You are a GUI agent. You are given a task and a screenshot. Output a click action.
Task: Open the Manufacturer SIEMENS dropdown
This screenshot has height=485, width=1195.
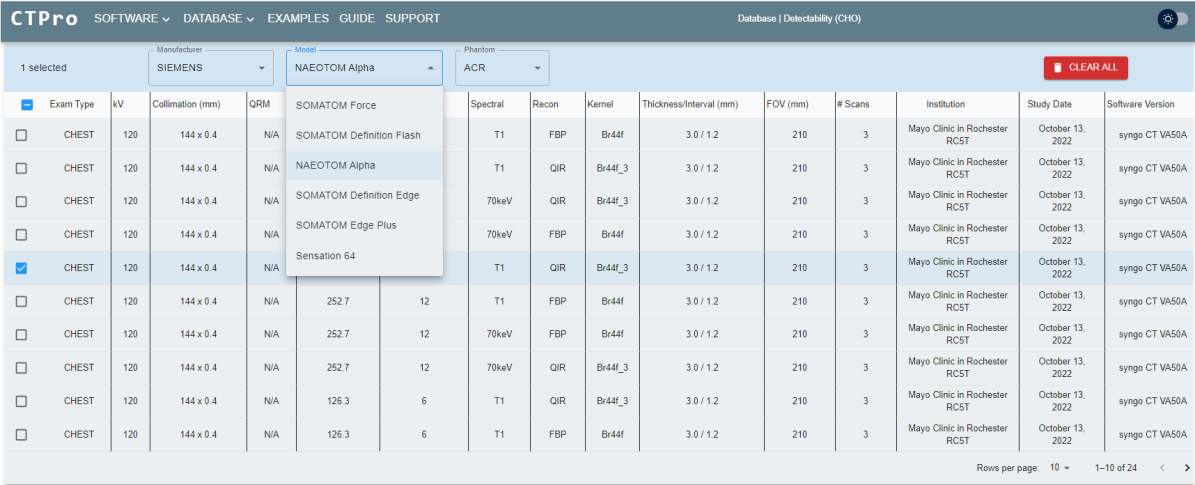tap(212, 68)
